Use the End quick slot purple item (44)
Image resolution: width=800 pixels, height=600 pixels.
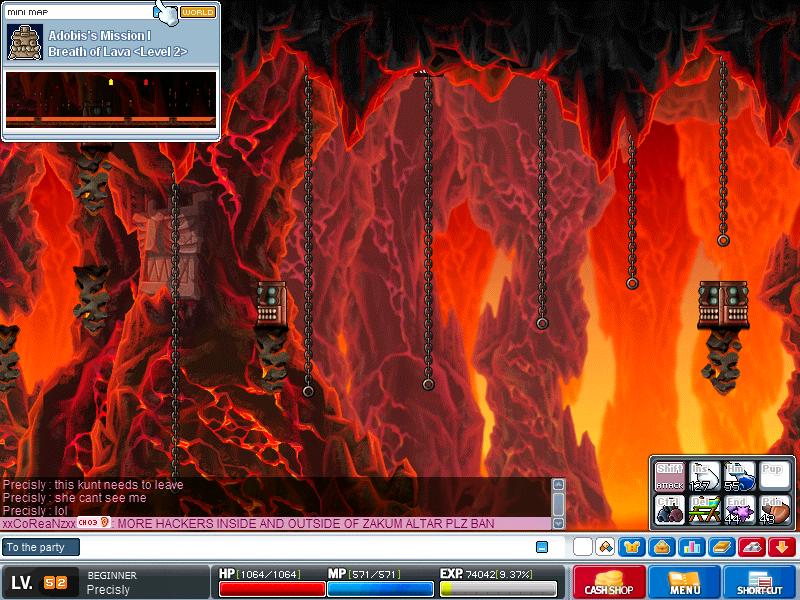[x=739, y=510]
